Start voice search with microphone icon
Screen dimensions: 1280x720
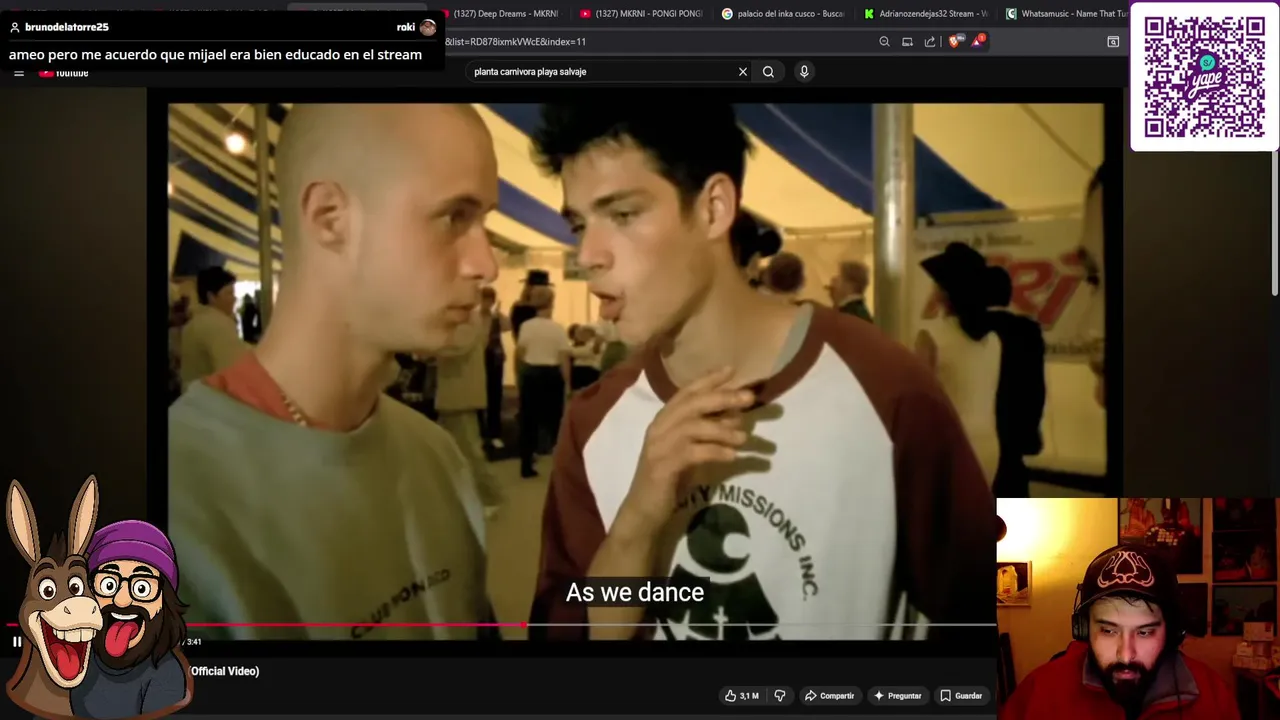tap(804, 72)
